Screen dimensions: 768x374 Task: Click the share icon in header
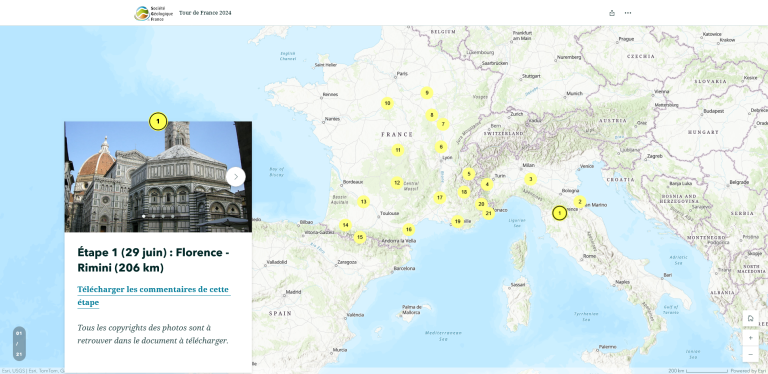(612, 13)
